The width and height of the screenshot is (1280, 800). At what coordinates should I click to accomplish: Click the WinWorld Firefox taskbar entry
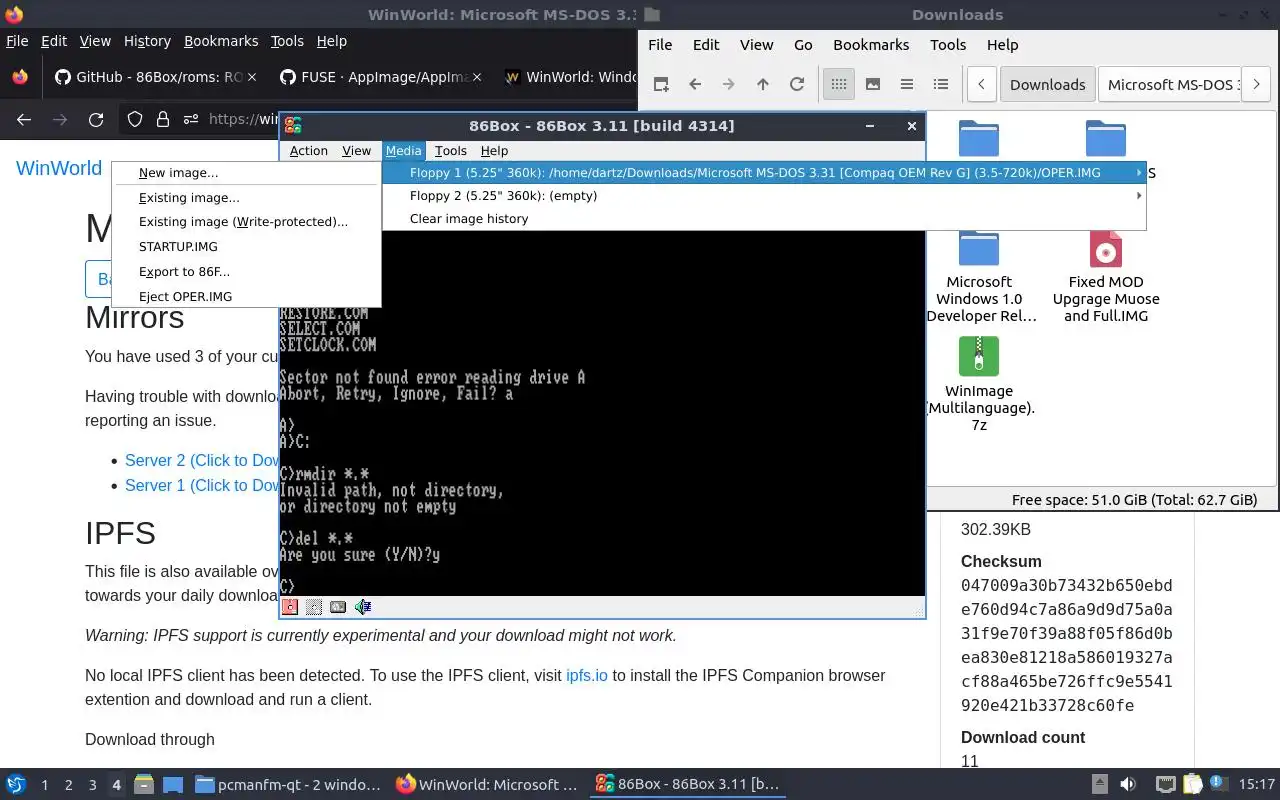(x=488, y=784)
